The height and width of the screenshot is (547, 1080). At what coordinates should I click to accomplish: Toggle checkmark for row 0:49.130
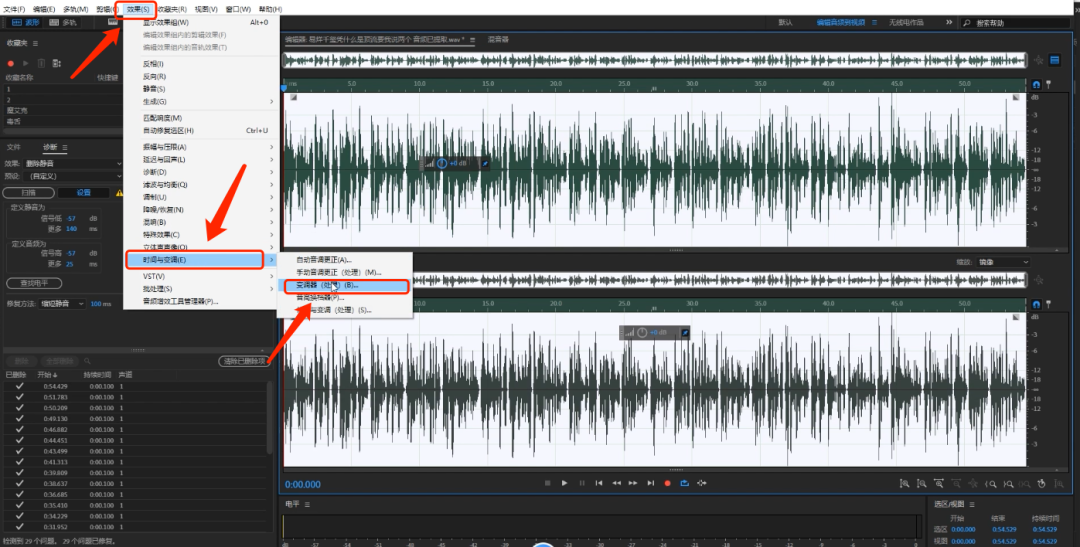click(19, 418)
